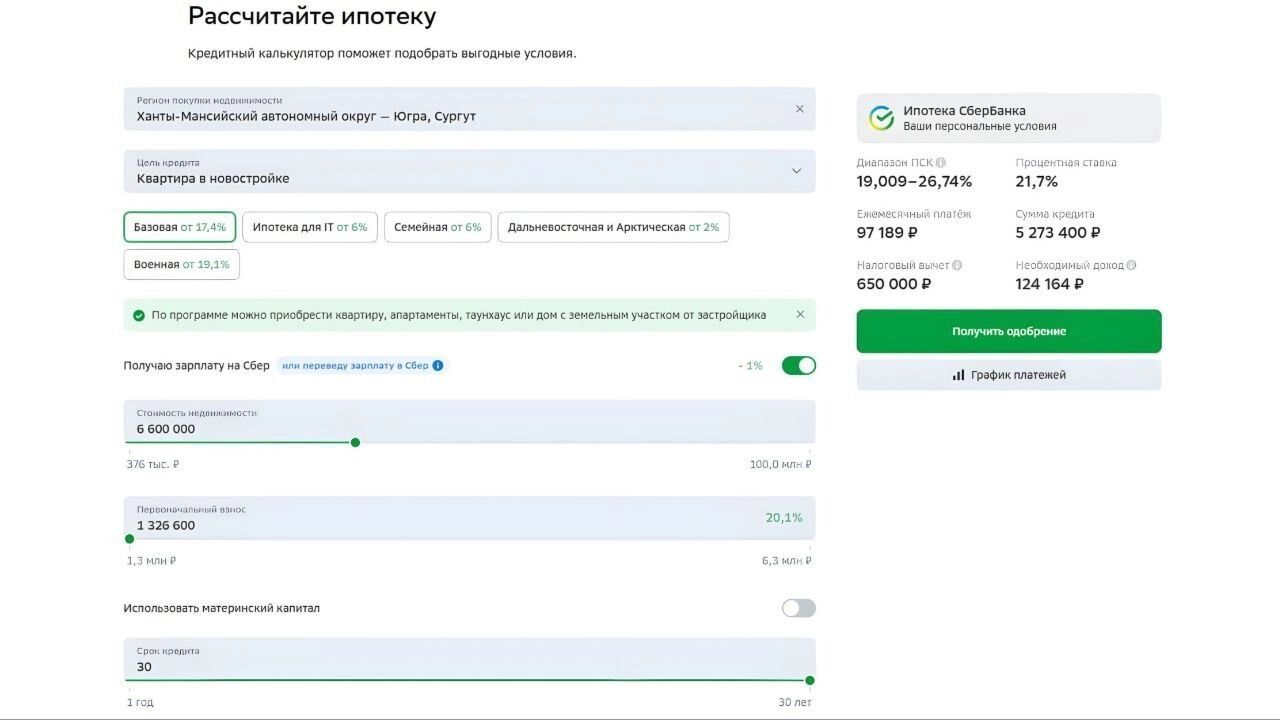Viewport: 1280px width, 720px height.
Task: Expand the Цель кредита dropdown
Action: tap(796, 171)
